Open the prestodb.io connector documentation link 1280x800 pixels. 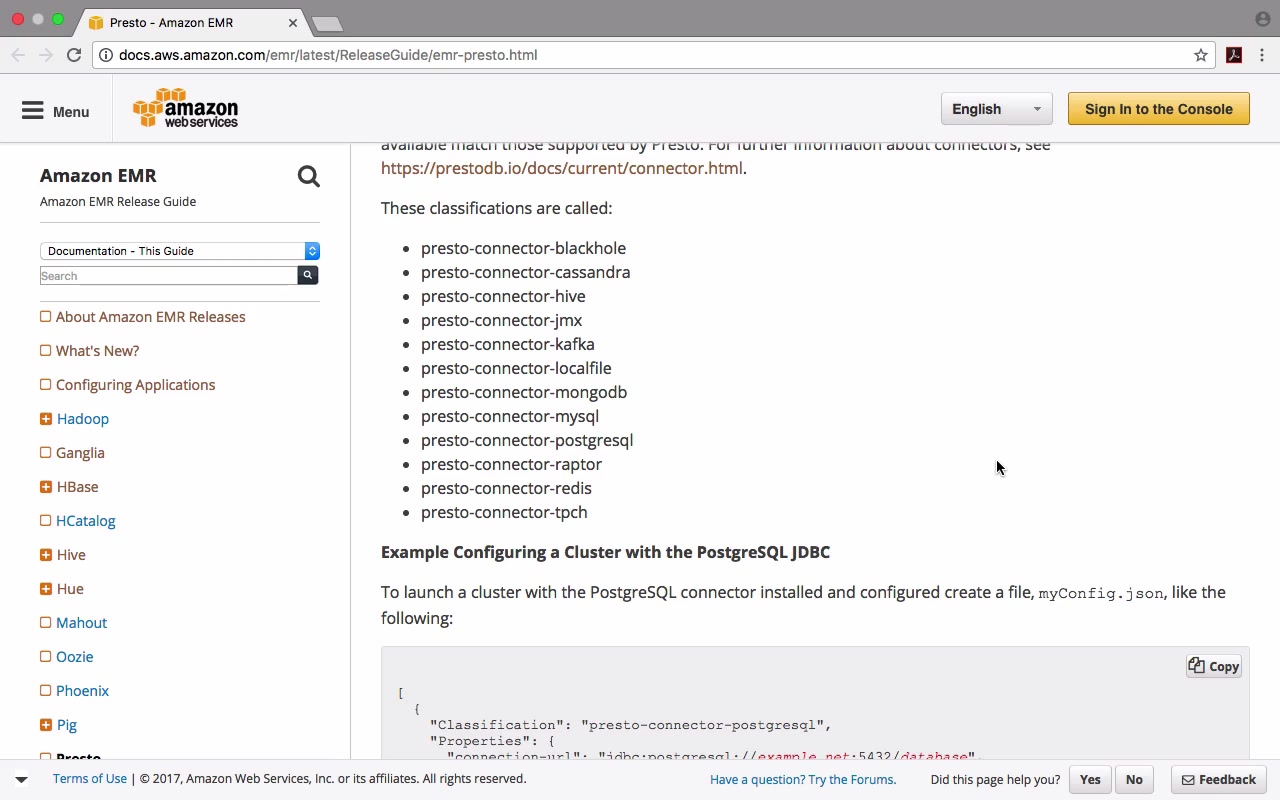(561, 168)
